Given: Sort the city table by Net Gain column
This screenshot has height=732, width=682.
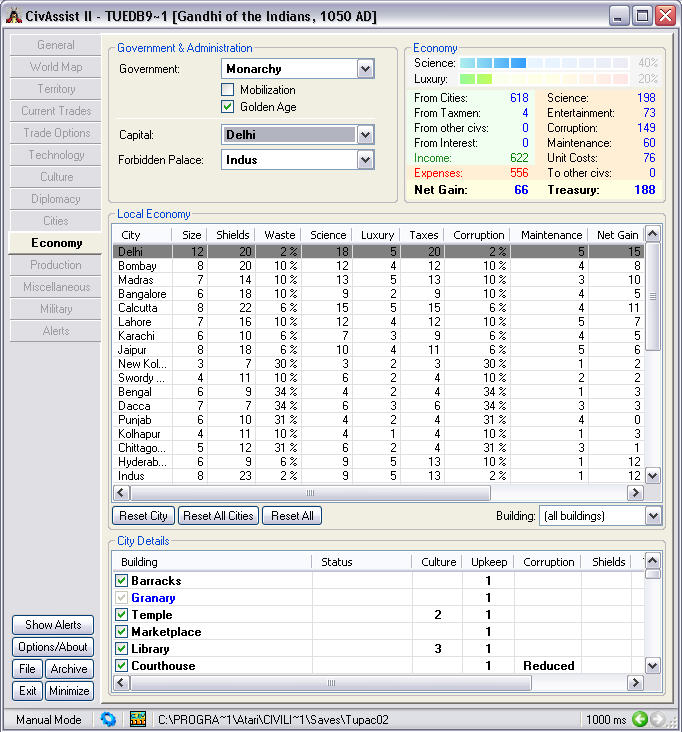Looking at the screenshot, I should click(x=617, y=235).
